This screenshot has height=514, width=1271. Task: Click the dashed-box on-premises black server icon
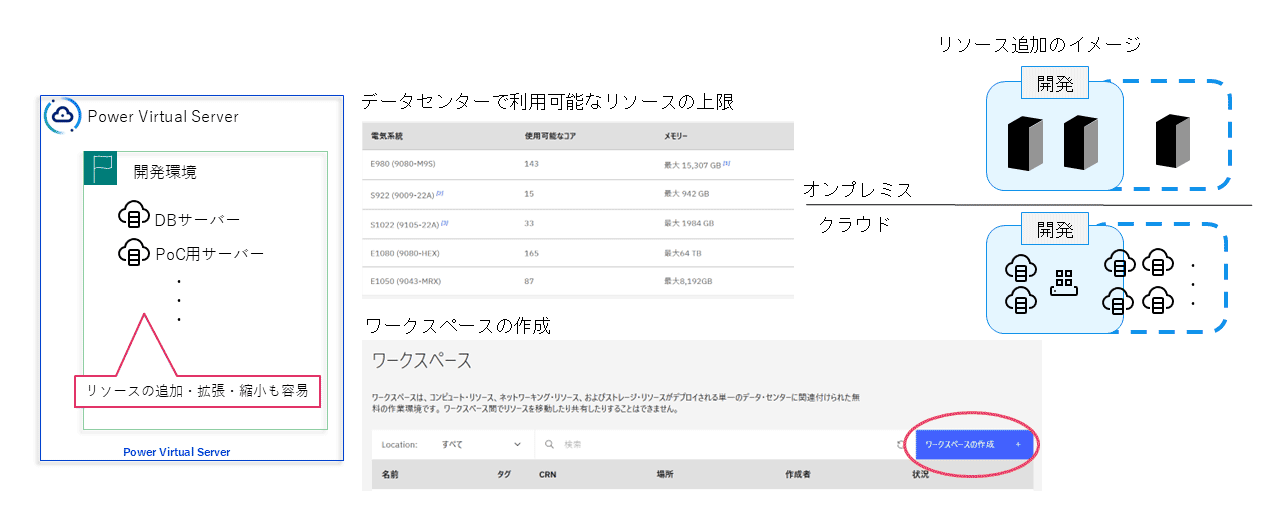coord(1172,141)
